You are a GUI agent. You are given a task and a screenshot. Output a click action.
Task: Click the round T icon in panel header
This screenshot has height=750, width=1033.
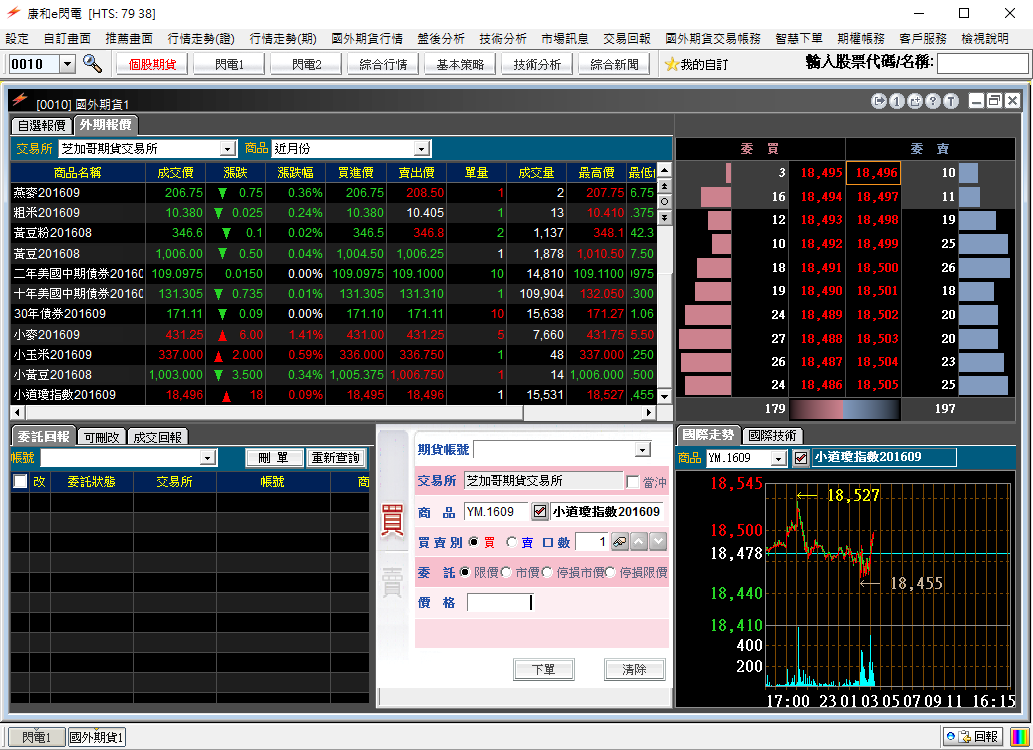click(x=951, y=101)
